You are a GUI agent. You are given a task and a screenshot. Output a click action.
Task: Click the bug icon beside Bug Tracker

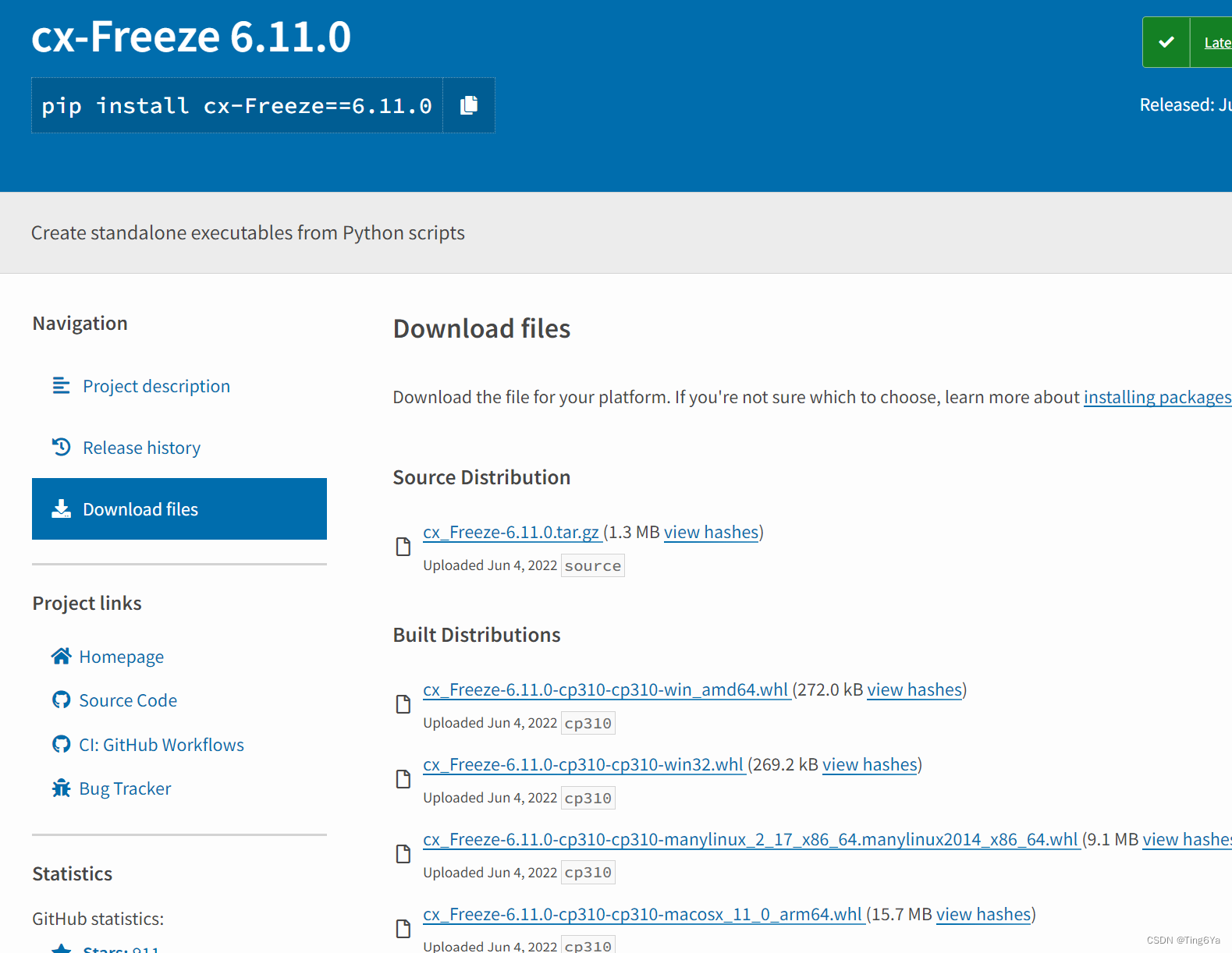click(x=61, y=788)
